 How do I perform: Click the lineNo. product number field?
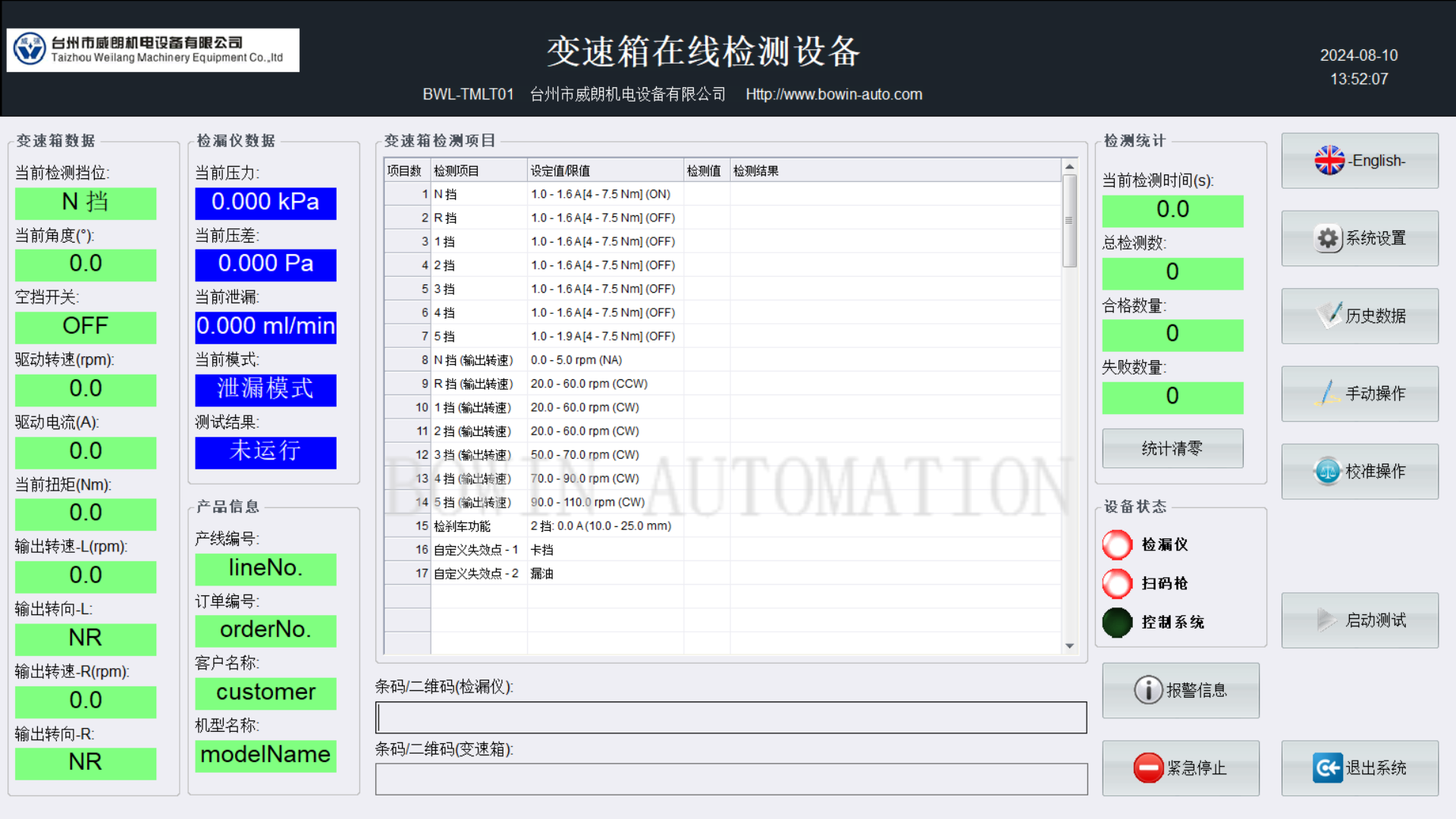265,569
